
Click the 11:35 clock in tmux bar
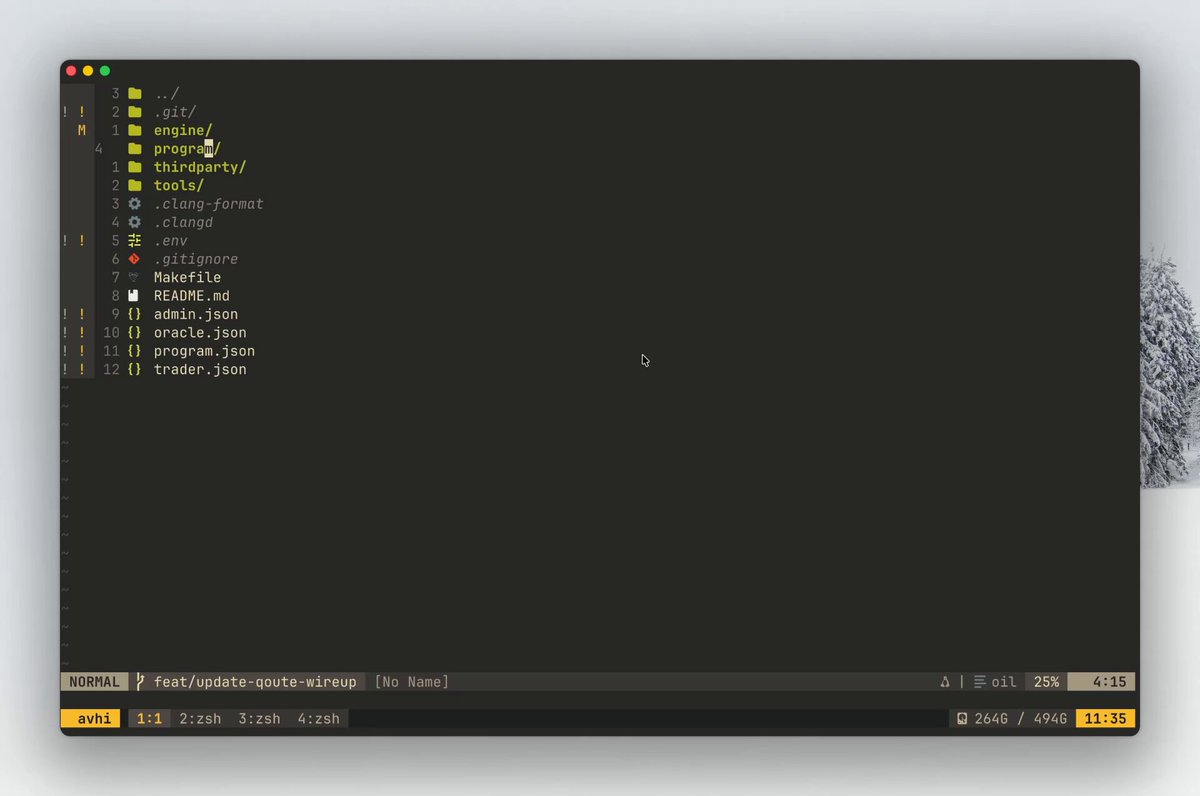tap(1105, 719)
